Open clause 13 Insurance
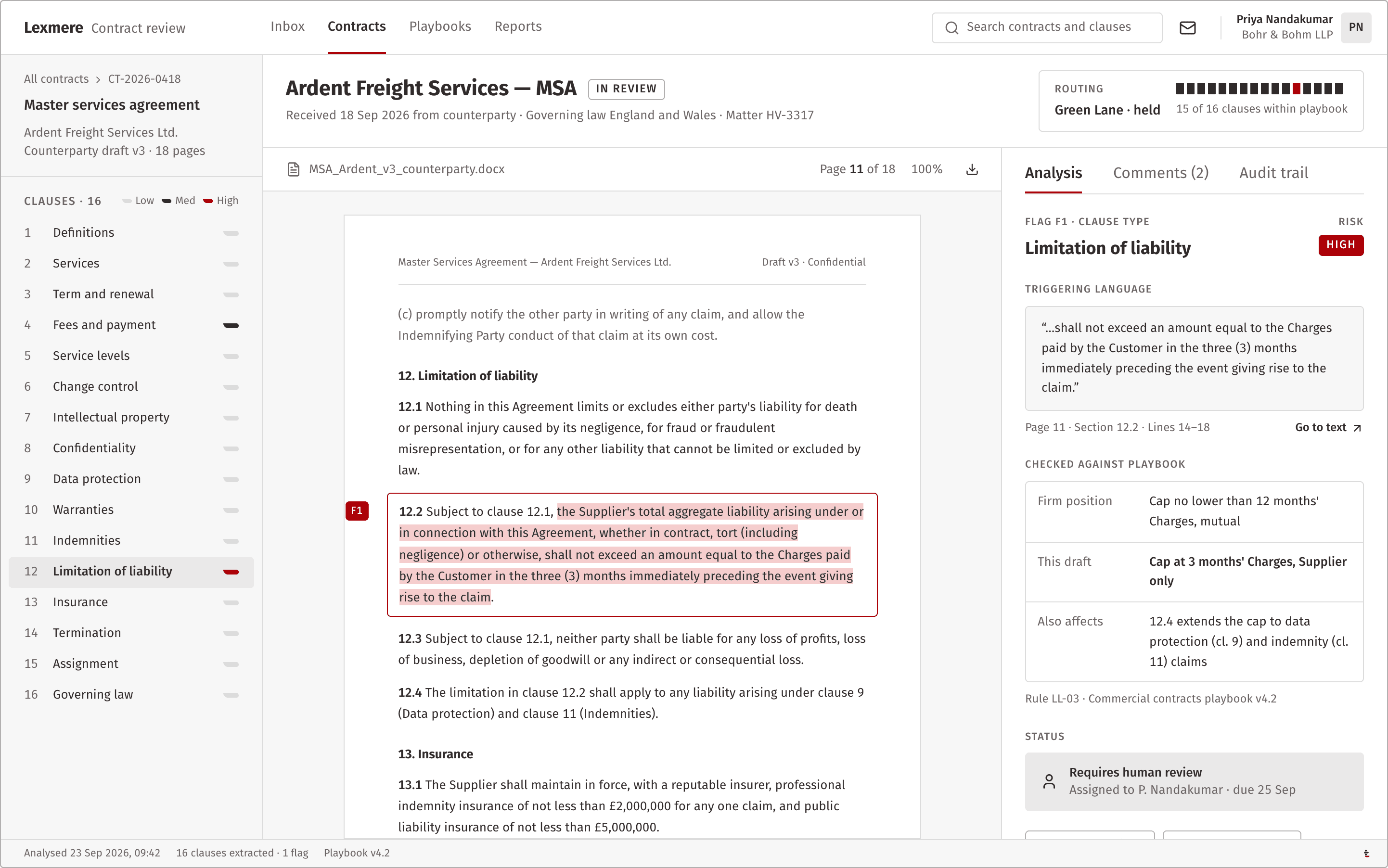This screenshot has height=868, width=1388. click(x=131, y=603)
